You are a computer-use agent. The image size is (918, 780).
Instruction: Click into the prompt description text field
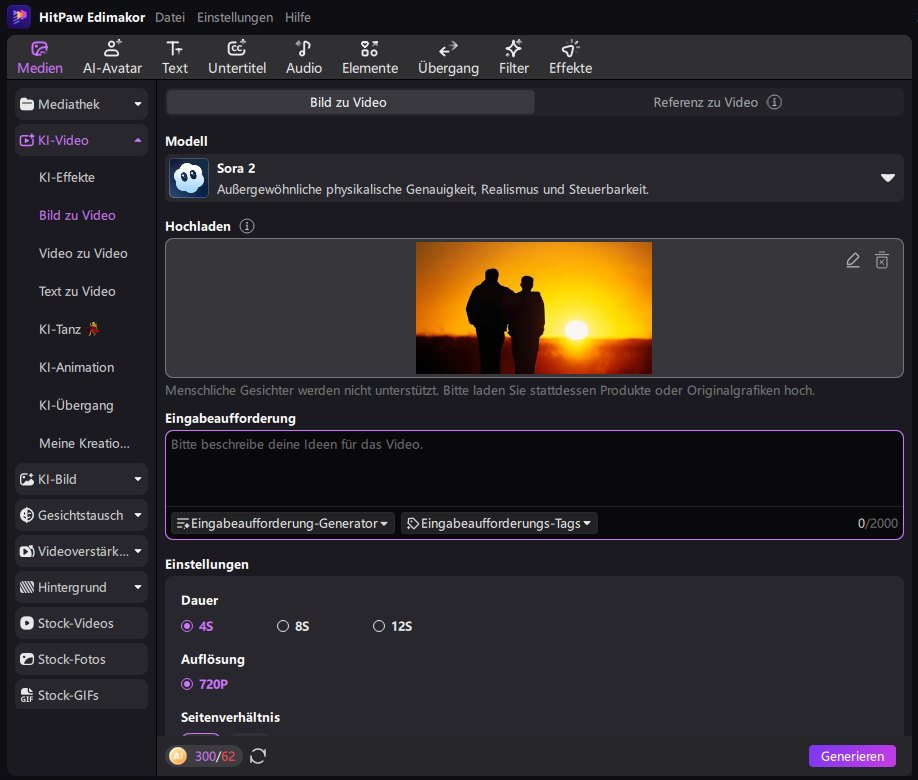click(534, 469)
